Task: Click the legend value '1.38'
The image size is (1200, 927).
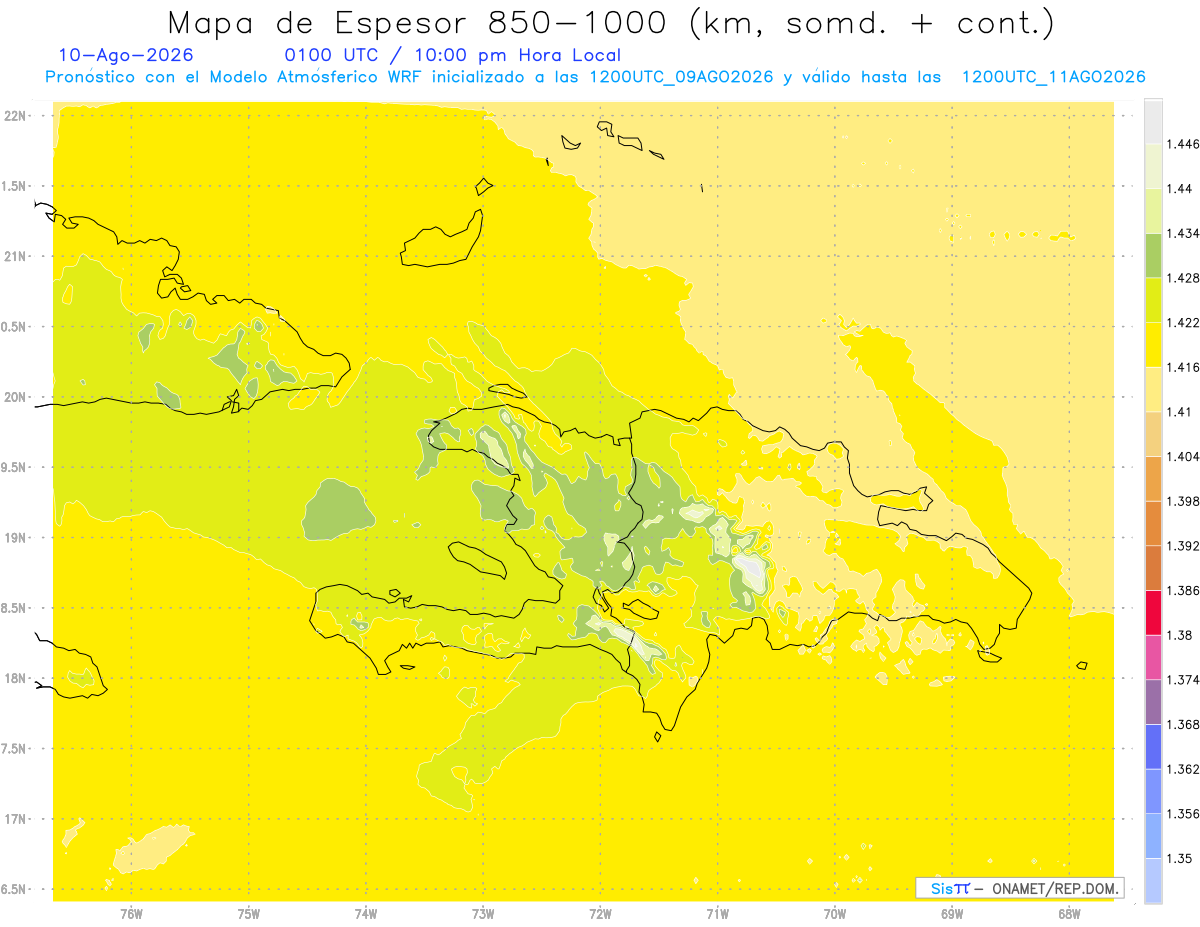Action: point(1180,635)
